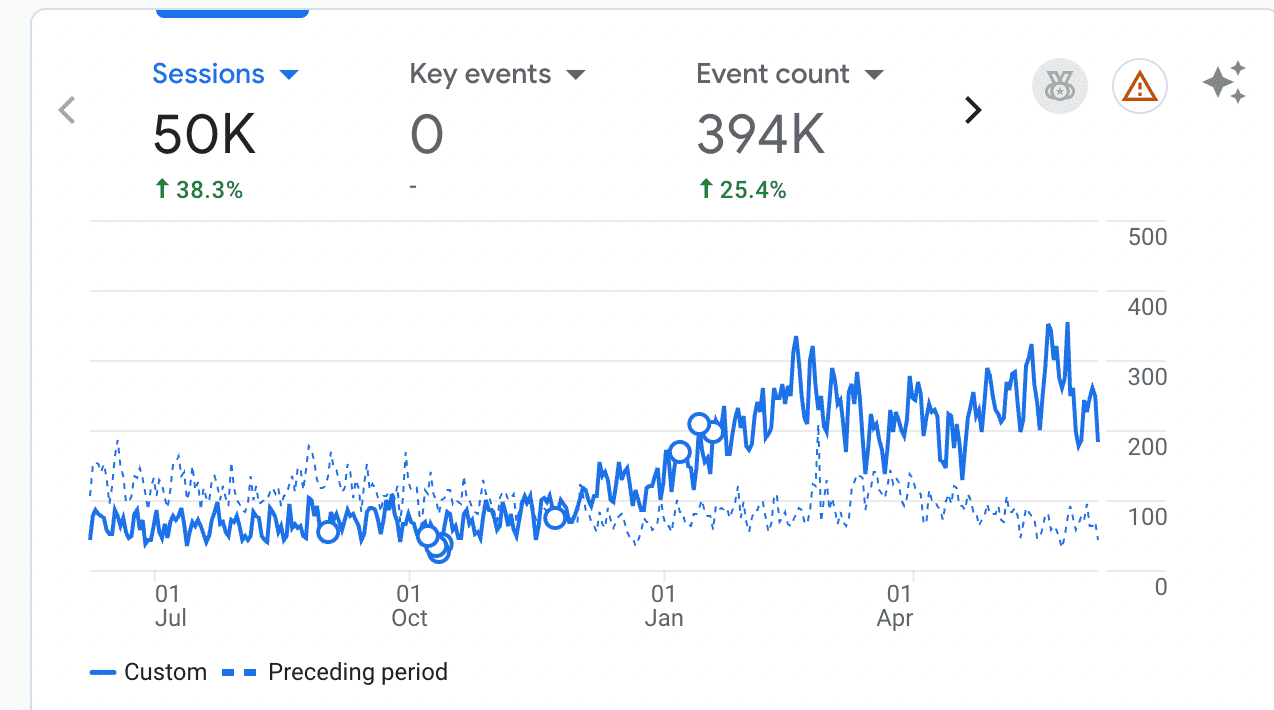Open the Event count metric dropdown
Image resolution: width=1274 pixels, height=710 pixels.
click(873, 75)
